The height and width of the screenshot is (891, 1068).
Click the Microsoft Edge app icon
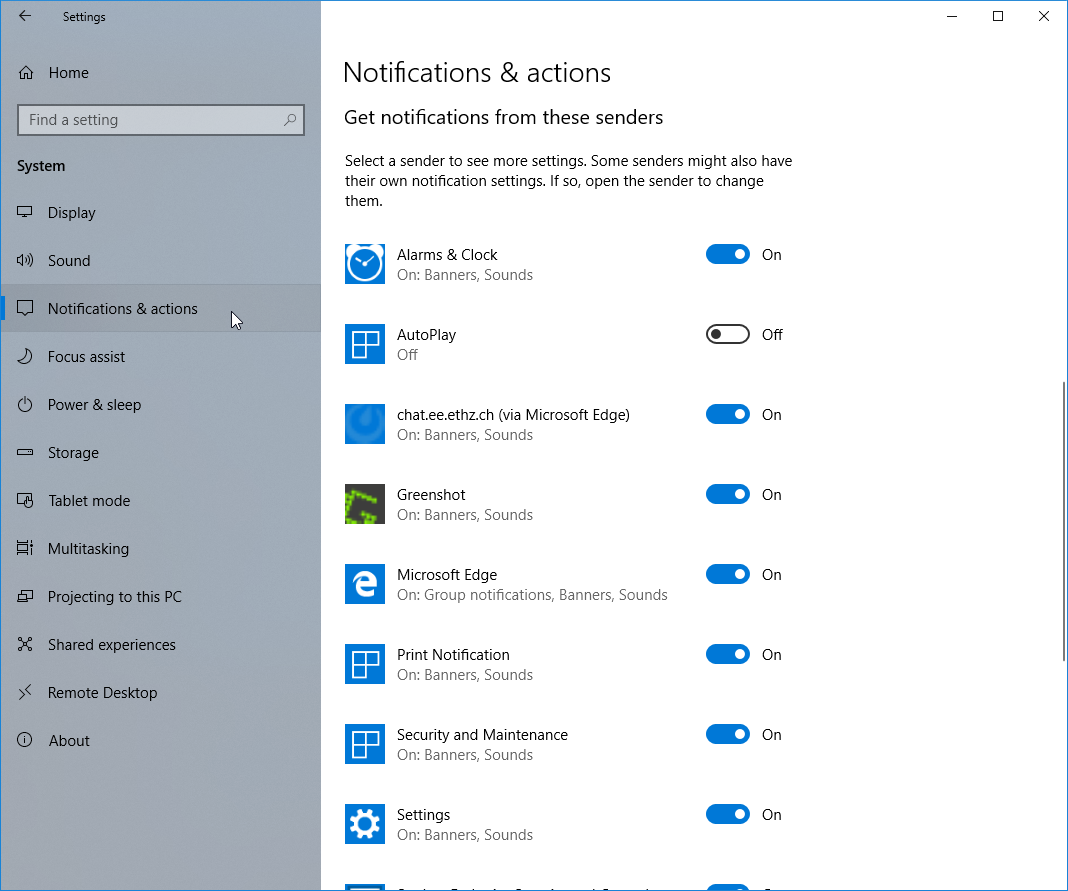tap(364, 584)
